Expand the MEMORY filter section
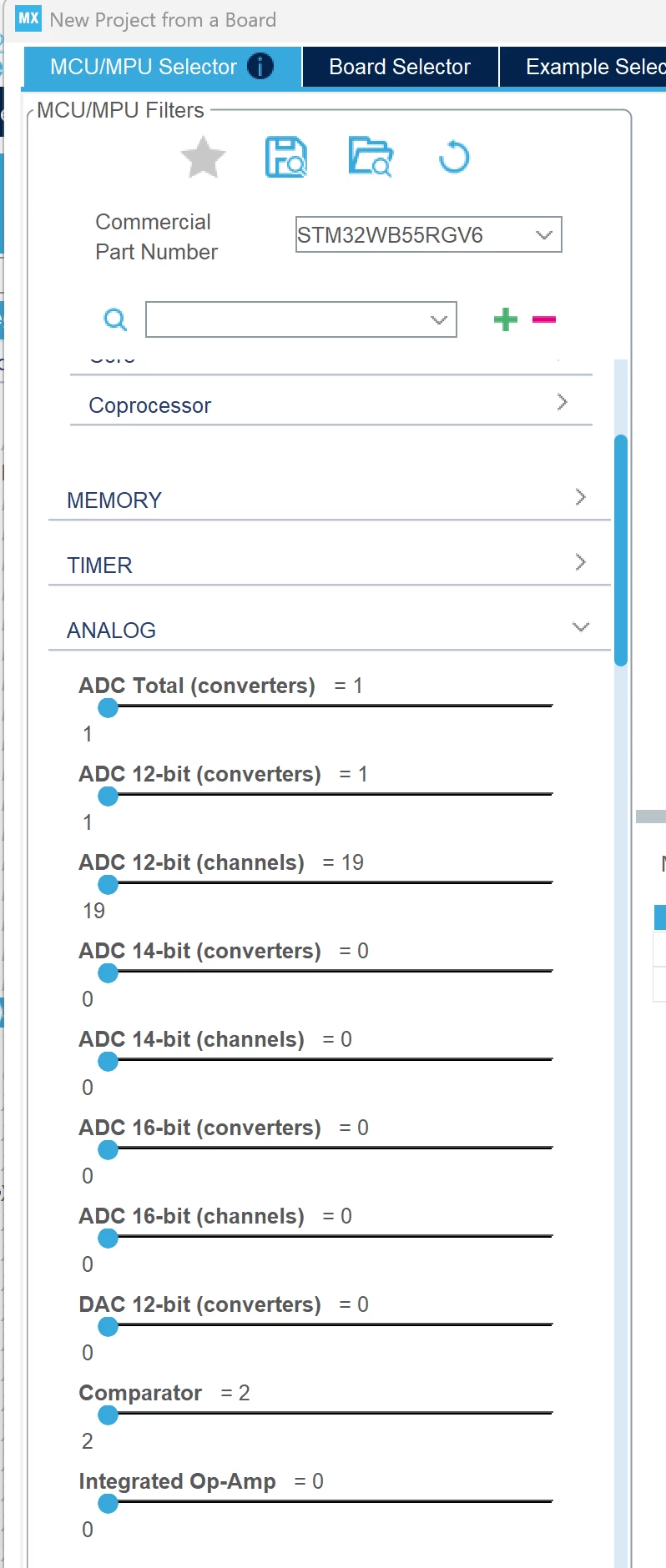The height and width of the screenshot is (1568, 666). [329, 499]
